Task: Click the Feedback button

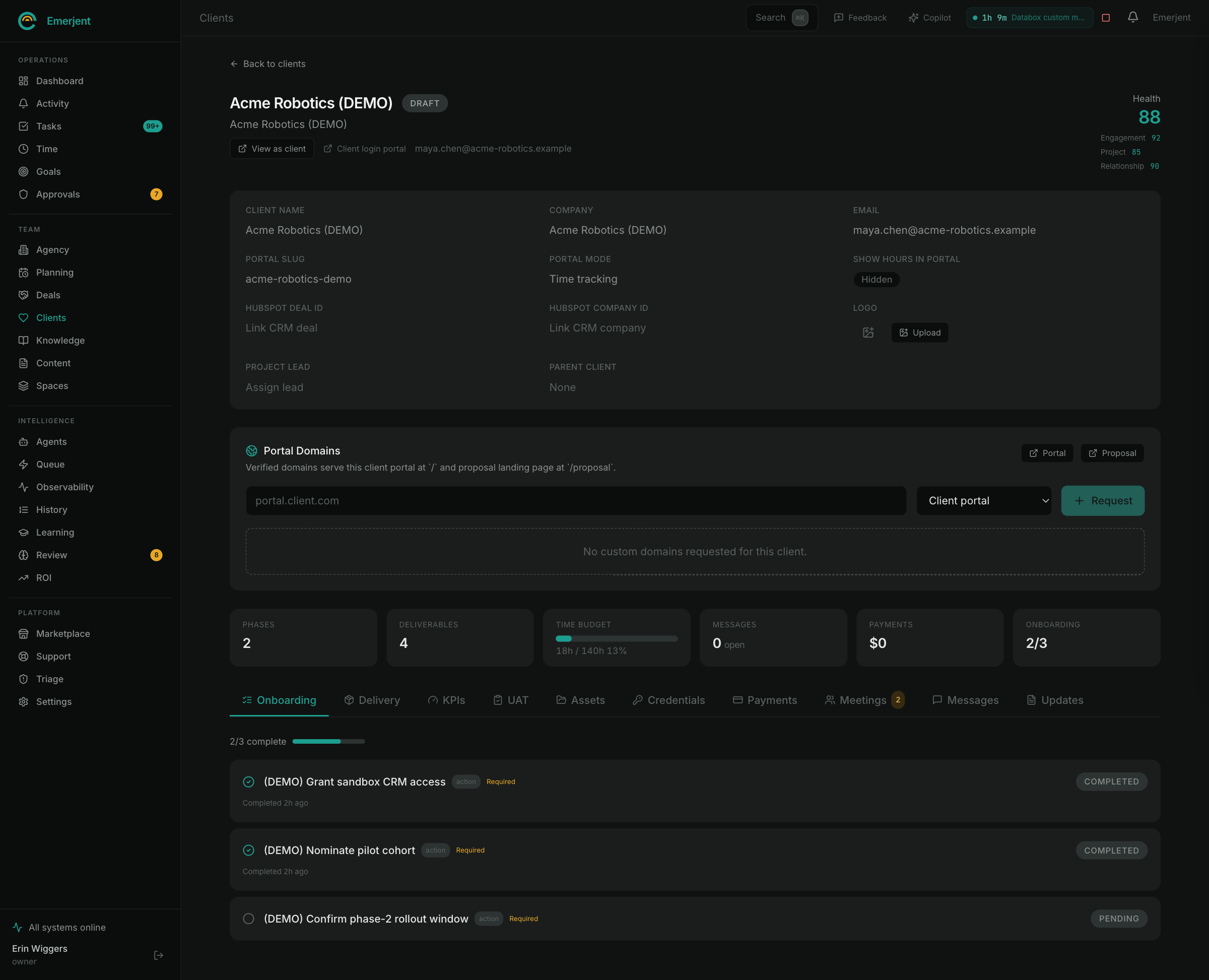Action: pos(860,18)
